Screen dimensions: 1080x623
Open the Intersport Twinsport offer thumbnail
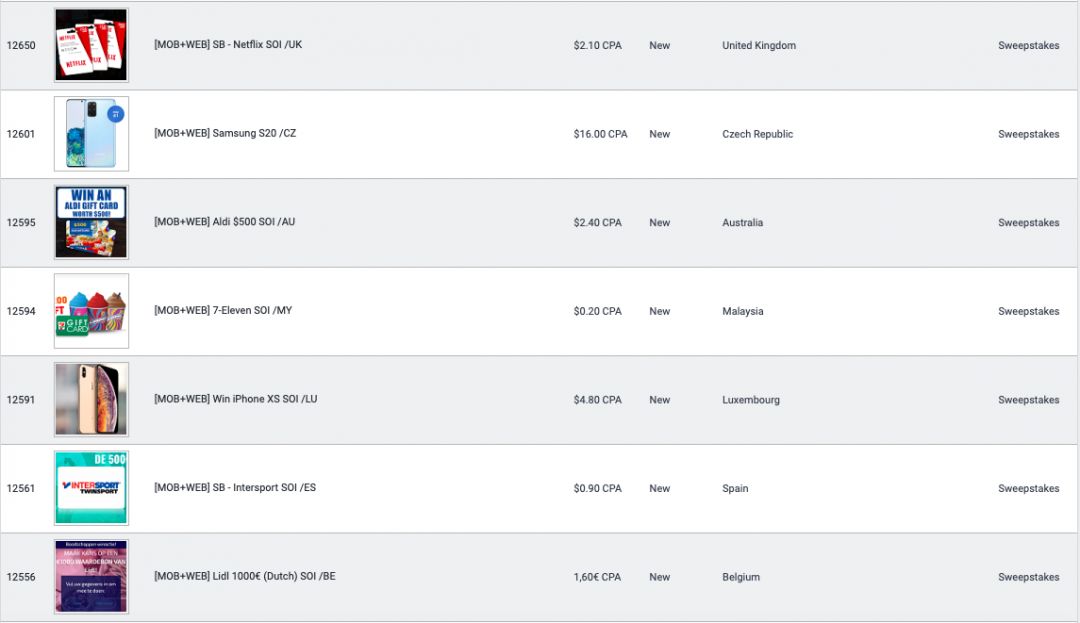coord(91,488)
